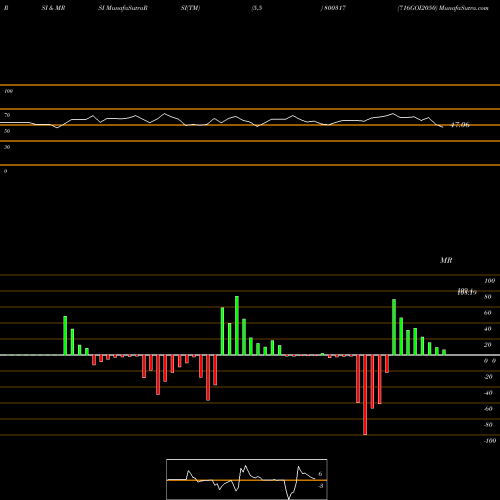Click the 'SI & MR' header text
The width and height of the screenshot is (500, 500).
pos(53,8)
